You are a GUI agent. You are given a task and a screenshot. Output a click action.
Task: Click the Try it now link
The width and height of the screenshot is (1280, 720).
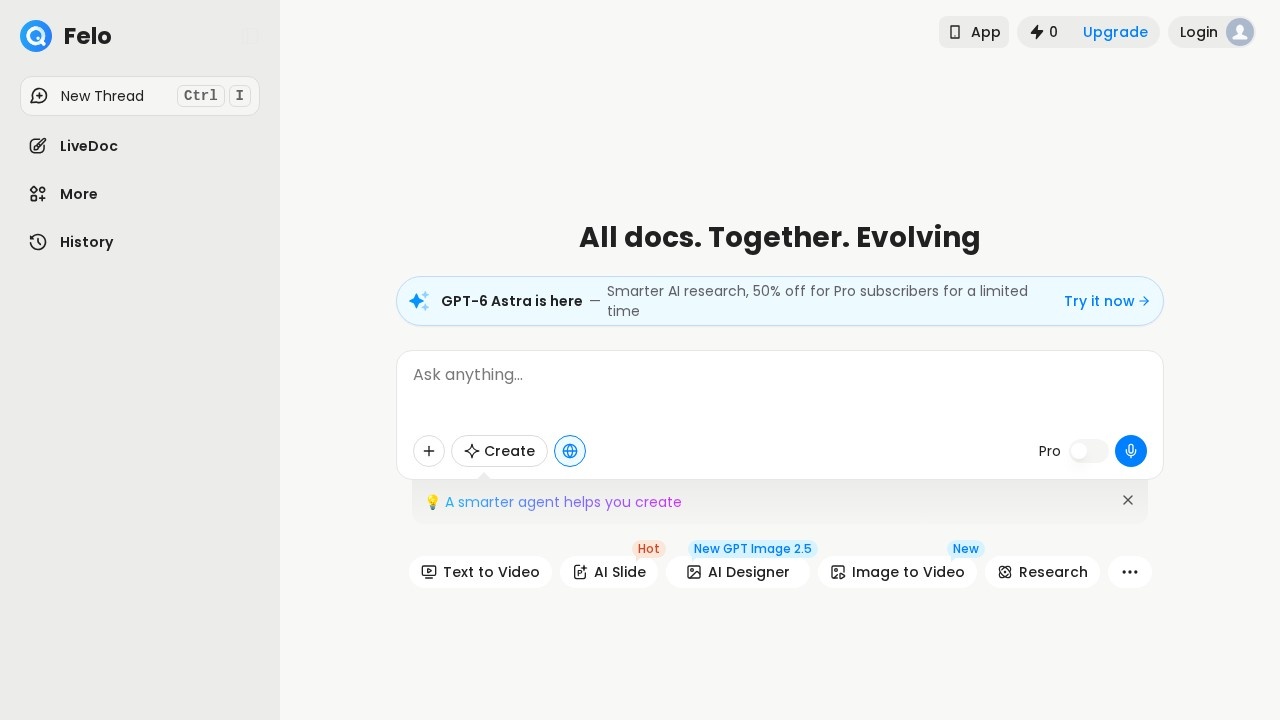(1106, 301)
